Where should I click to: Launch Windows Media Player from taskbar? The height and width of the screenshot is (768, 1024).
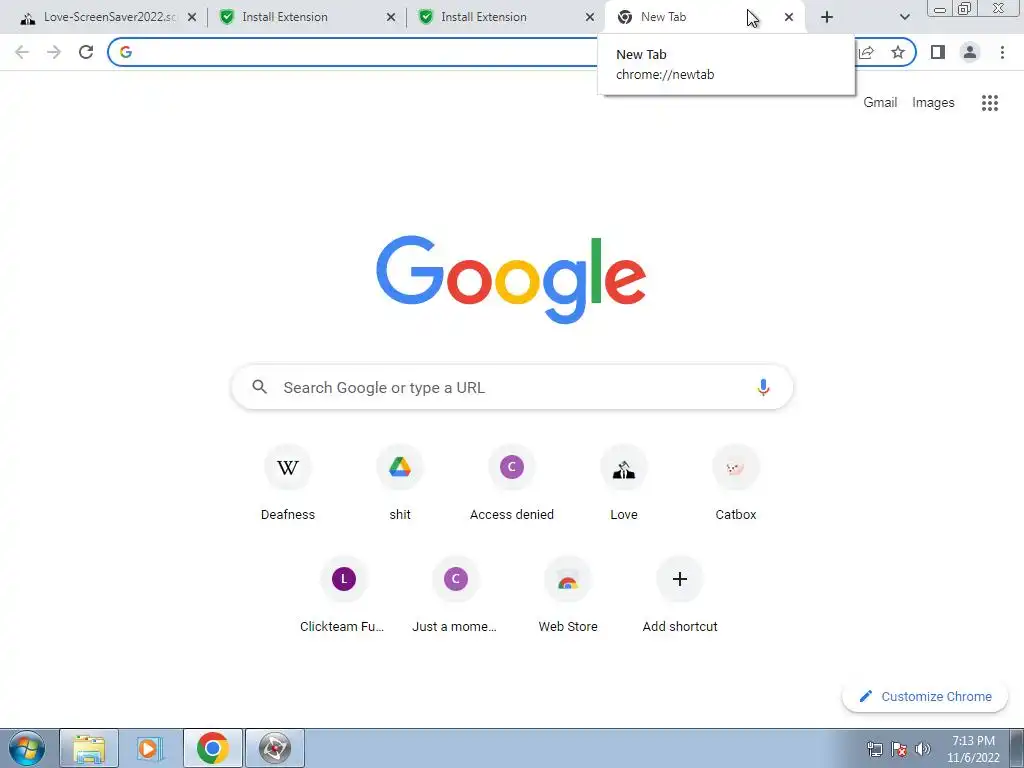(x=150, y=748)
